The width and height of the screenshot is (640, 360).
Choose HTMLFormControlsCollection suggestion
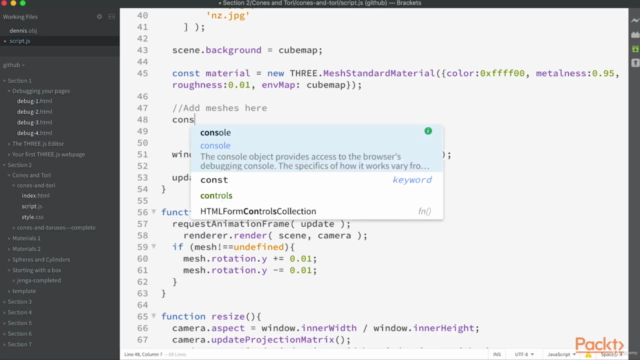[317, 211]
